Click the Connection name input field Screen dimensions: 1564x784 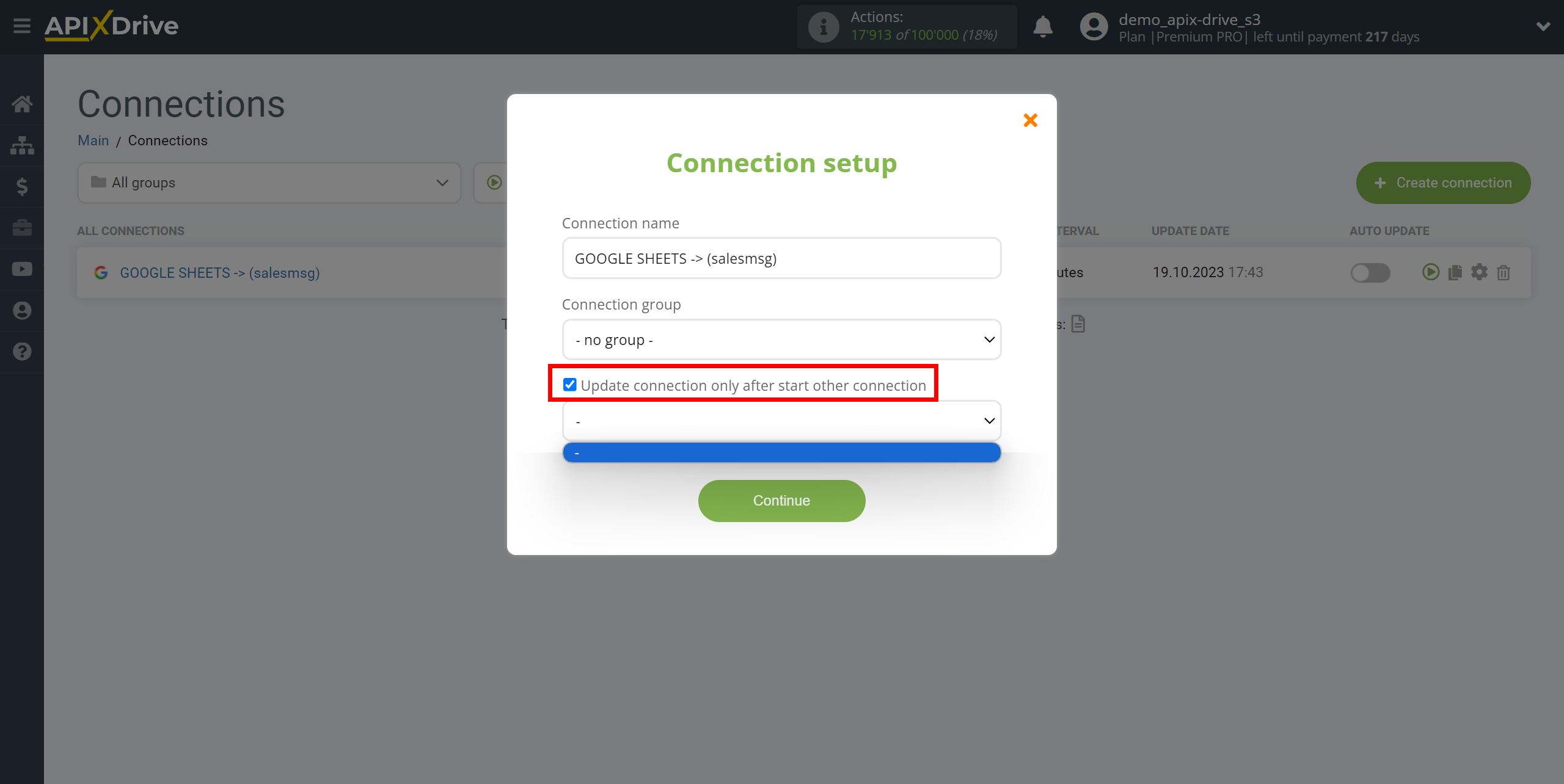click(781, 258)
